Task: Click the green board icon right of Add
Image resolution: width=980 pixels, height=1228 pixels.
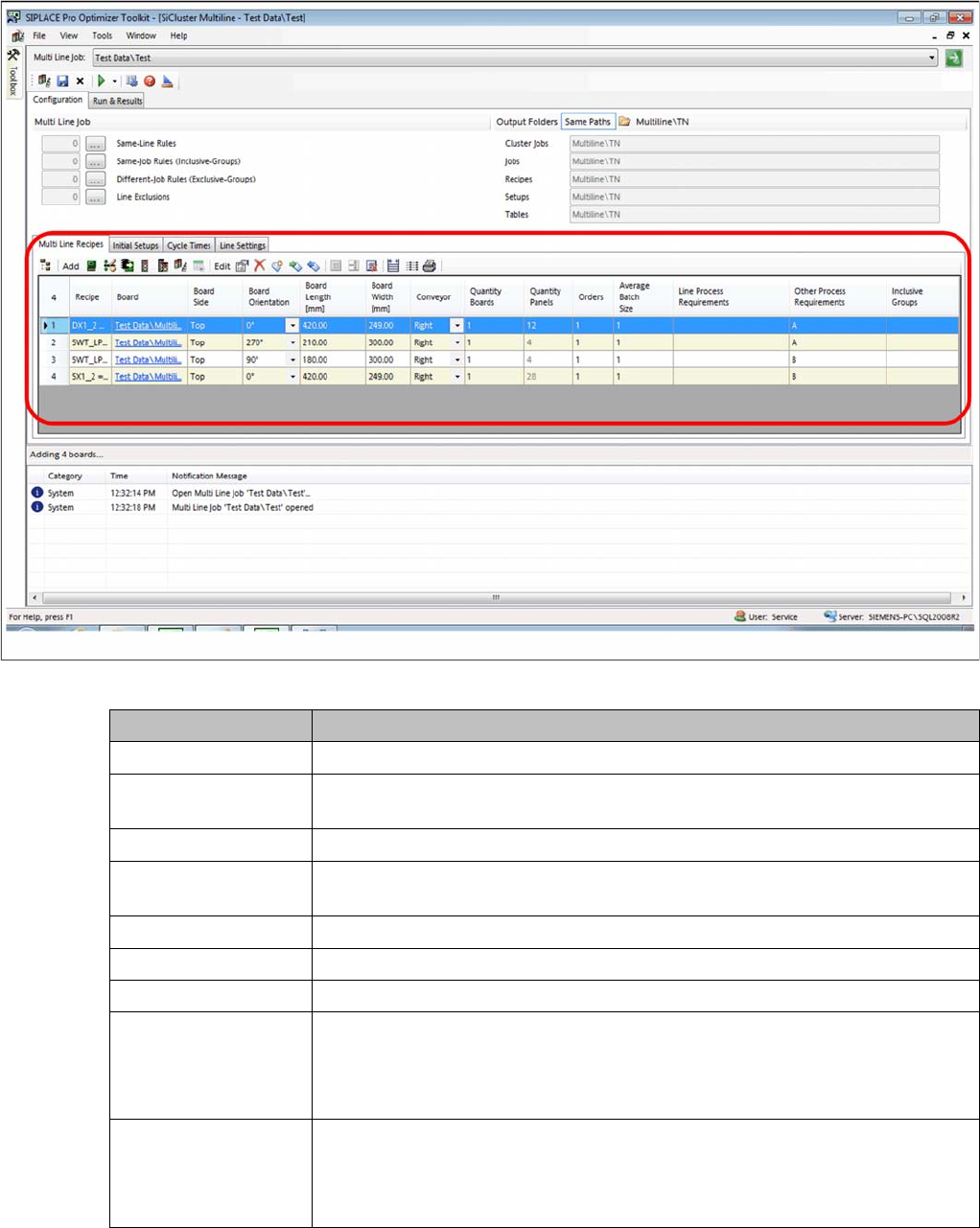Action: pos(91,266)
